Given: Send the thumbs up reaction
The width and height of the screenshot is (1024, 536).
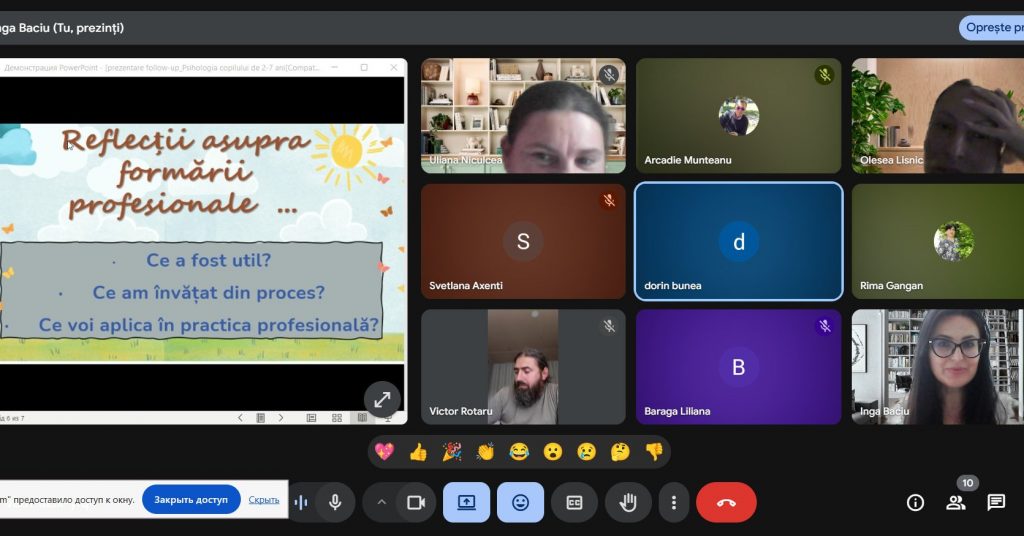Looking at the screenshot, I should (418, 452).
